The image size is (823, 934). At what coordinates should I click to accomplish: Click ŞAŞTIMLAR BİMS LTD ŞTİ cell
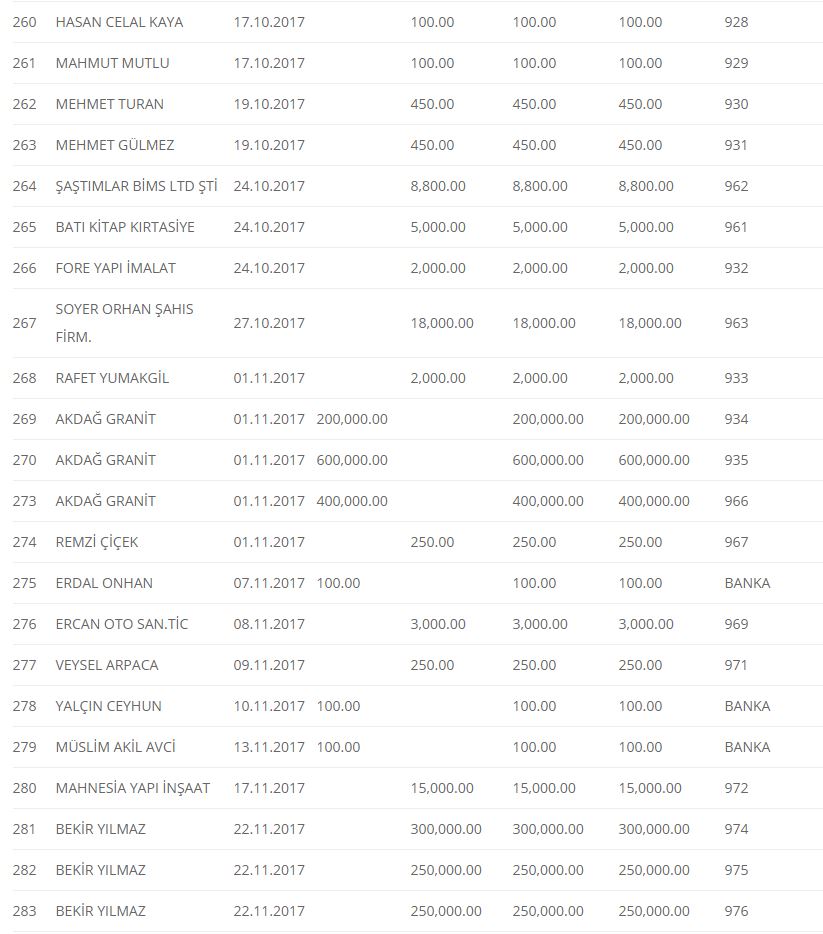(x=136, y=186)
